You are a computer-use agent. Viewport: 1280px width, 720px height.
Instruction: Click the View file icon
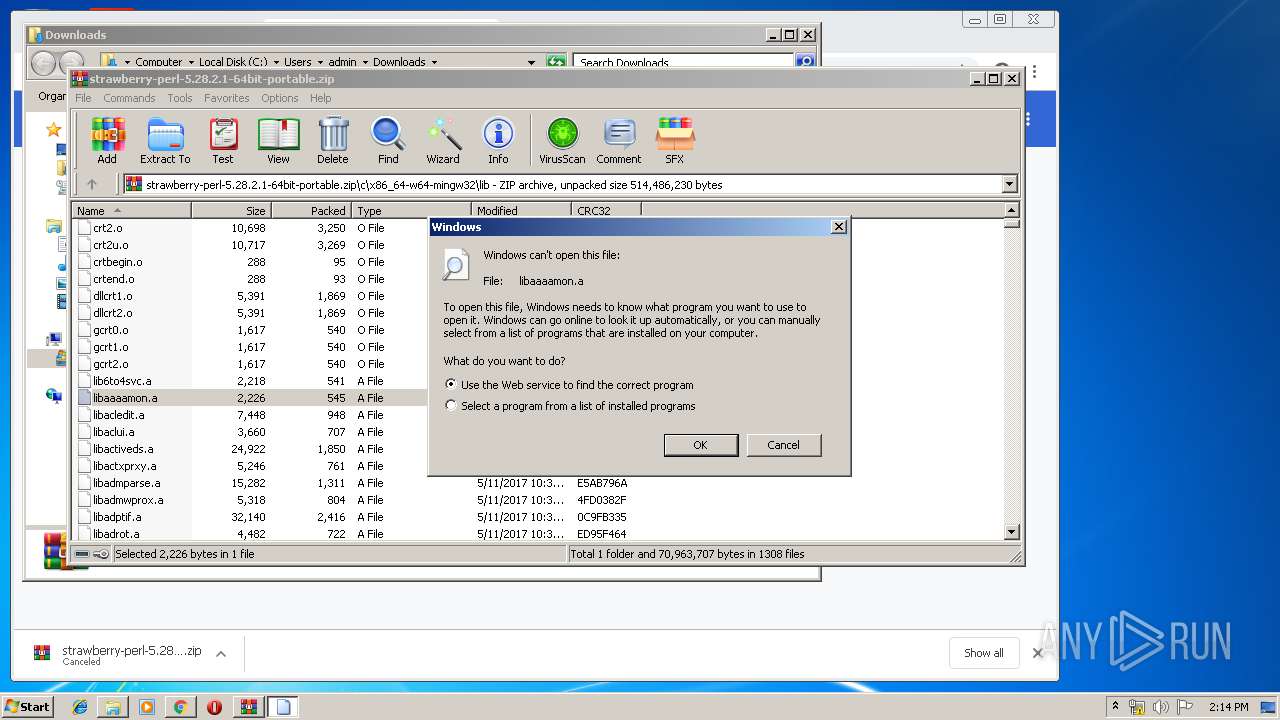click(278, 141)
